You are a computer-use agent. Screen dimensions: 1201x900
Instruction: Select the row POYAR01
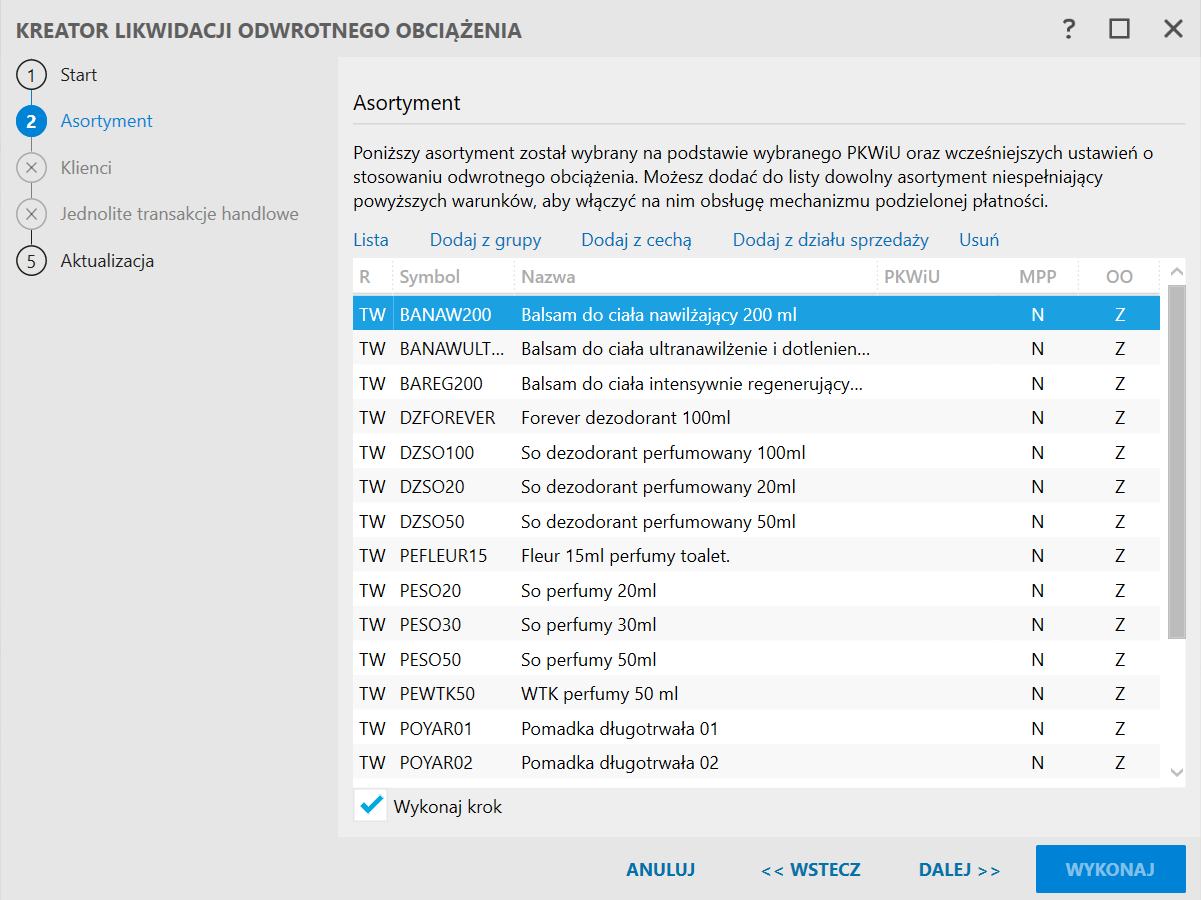(756, 728)
